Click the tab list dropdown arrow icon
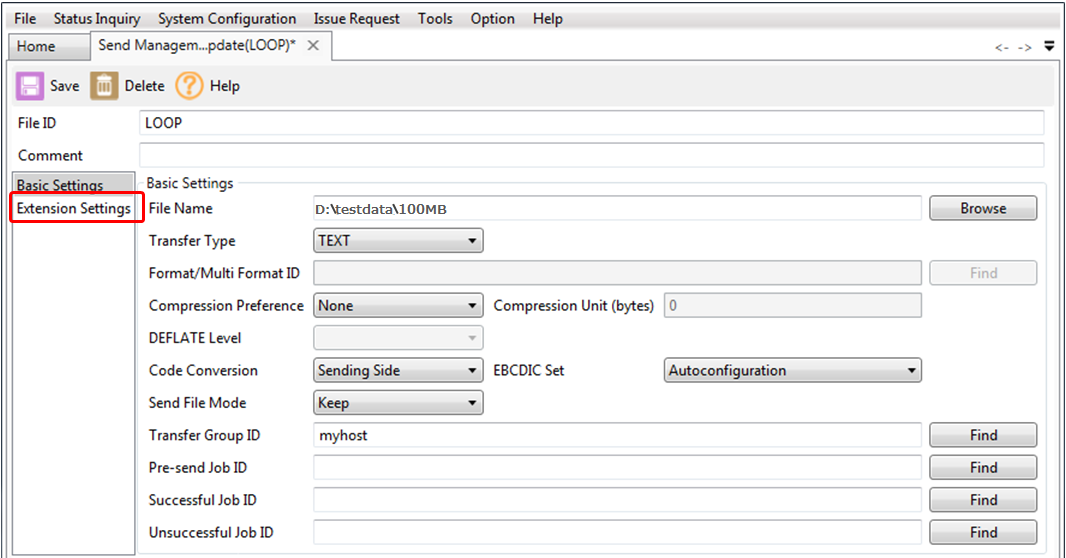 (x=1049, y=46)
